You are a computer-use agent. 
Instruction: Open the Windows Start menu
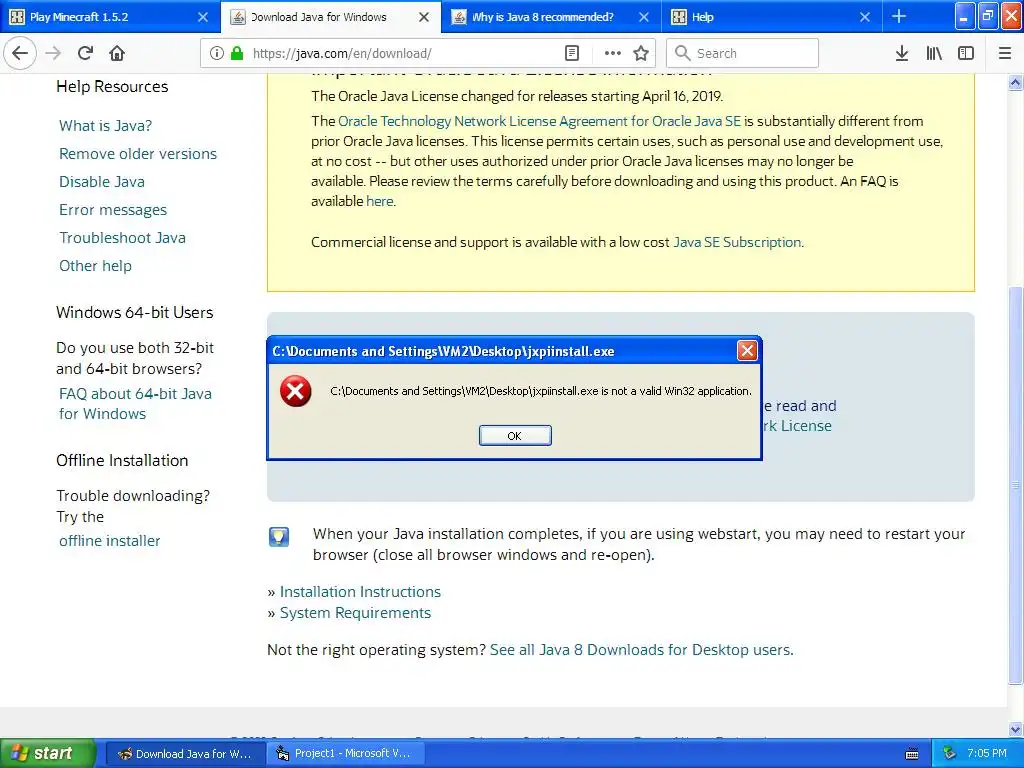[48, 753]
